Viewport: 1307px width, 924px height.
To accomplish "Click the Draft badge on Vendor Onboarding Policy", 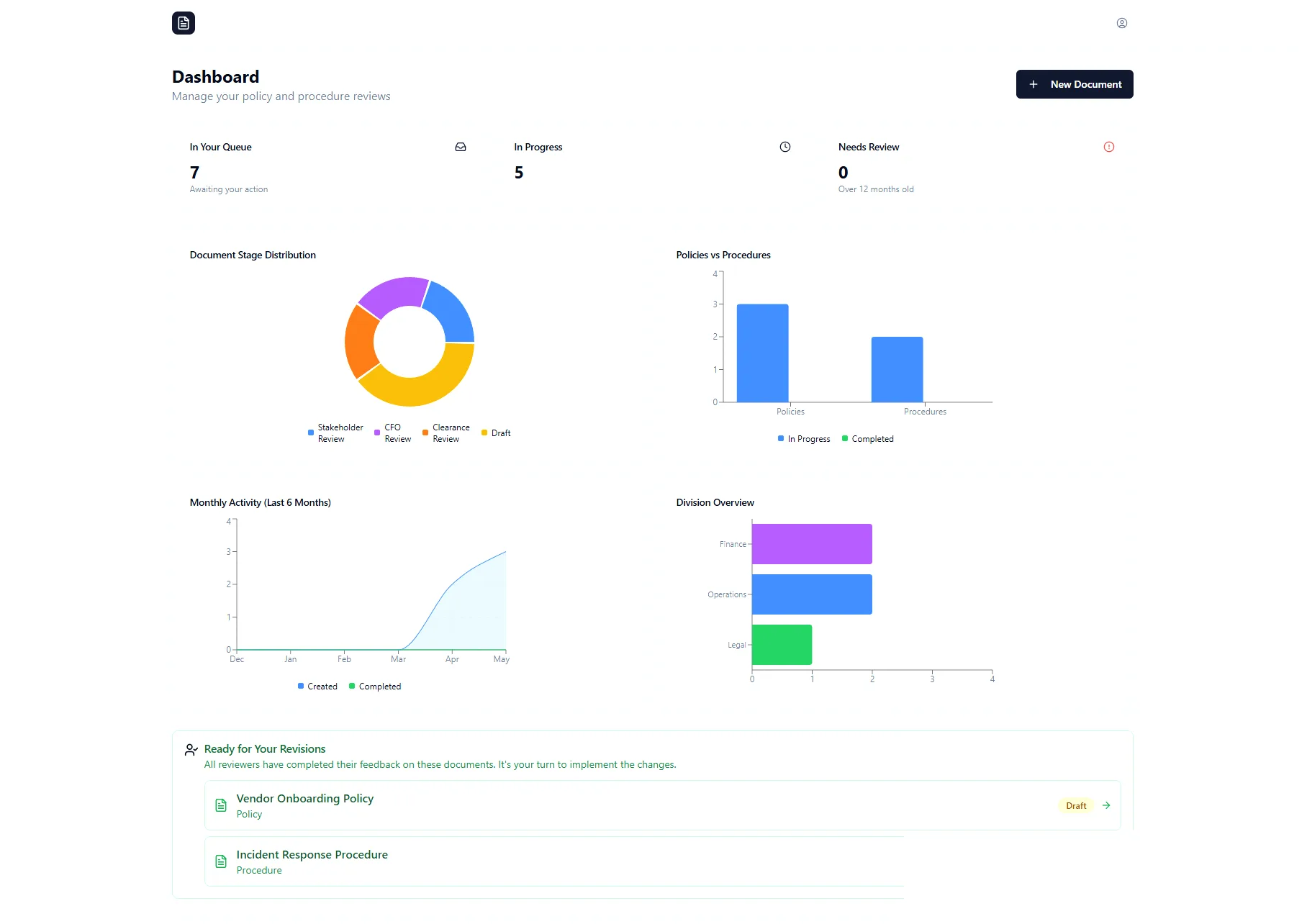I will (1076, 806).
